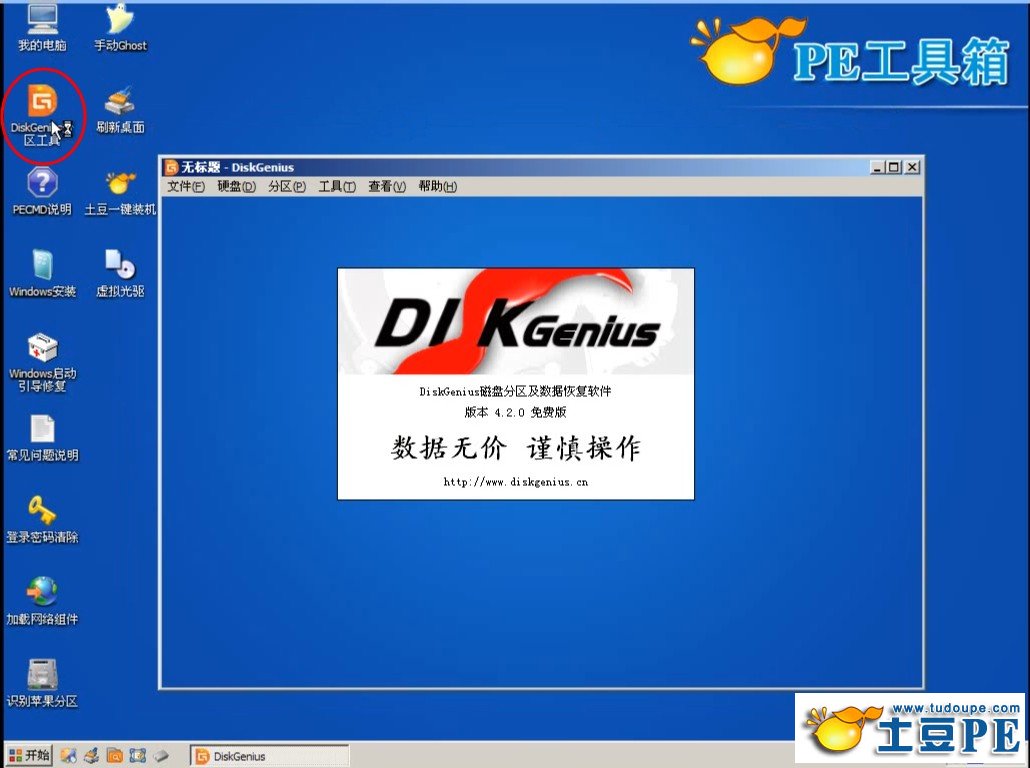Open 帮助(H) menu
Screen dimensions: 1030x768
coord(437,187)
